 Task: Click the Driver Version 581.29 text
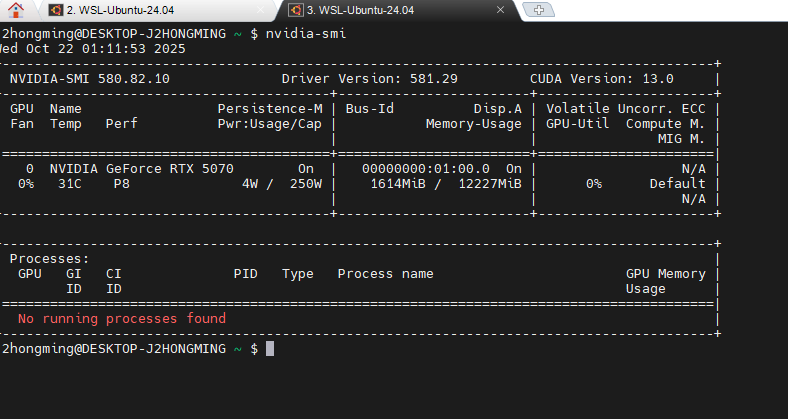(369, 78)
